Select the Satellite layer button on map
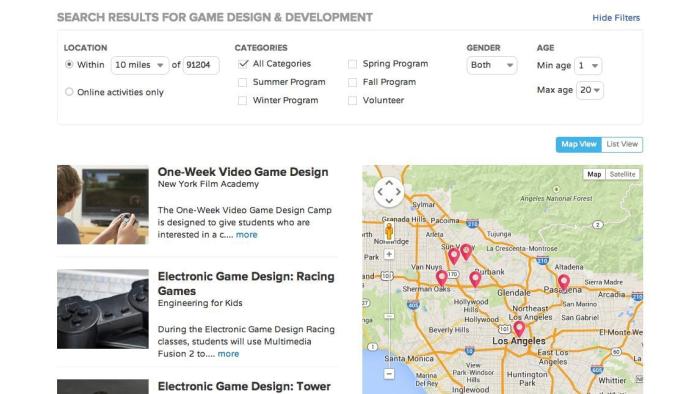The image size is (700, 394). tap(622, 174)
